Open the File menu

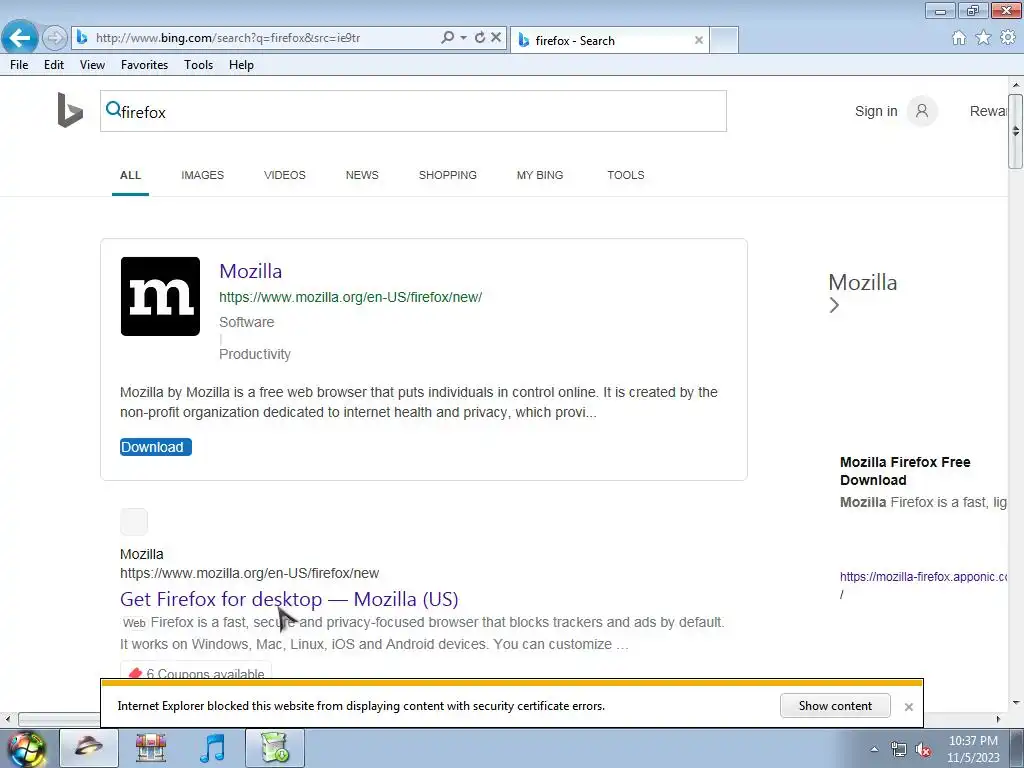point(19,65)
